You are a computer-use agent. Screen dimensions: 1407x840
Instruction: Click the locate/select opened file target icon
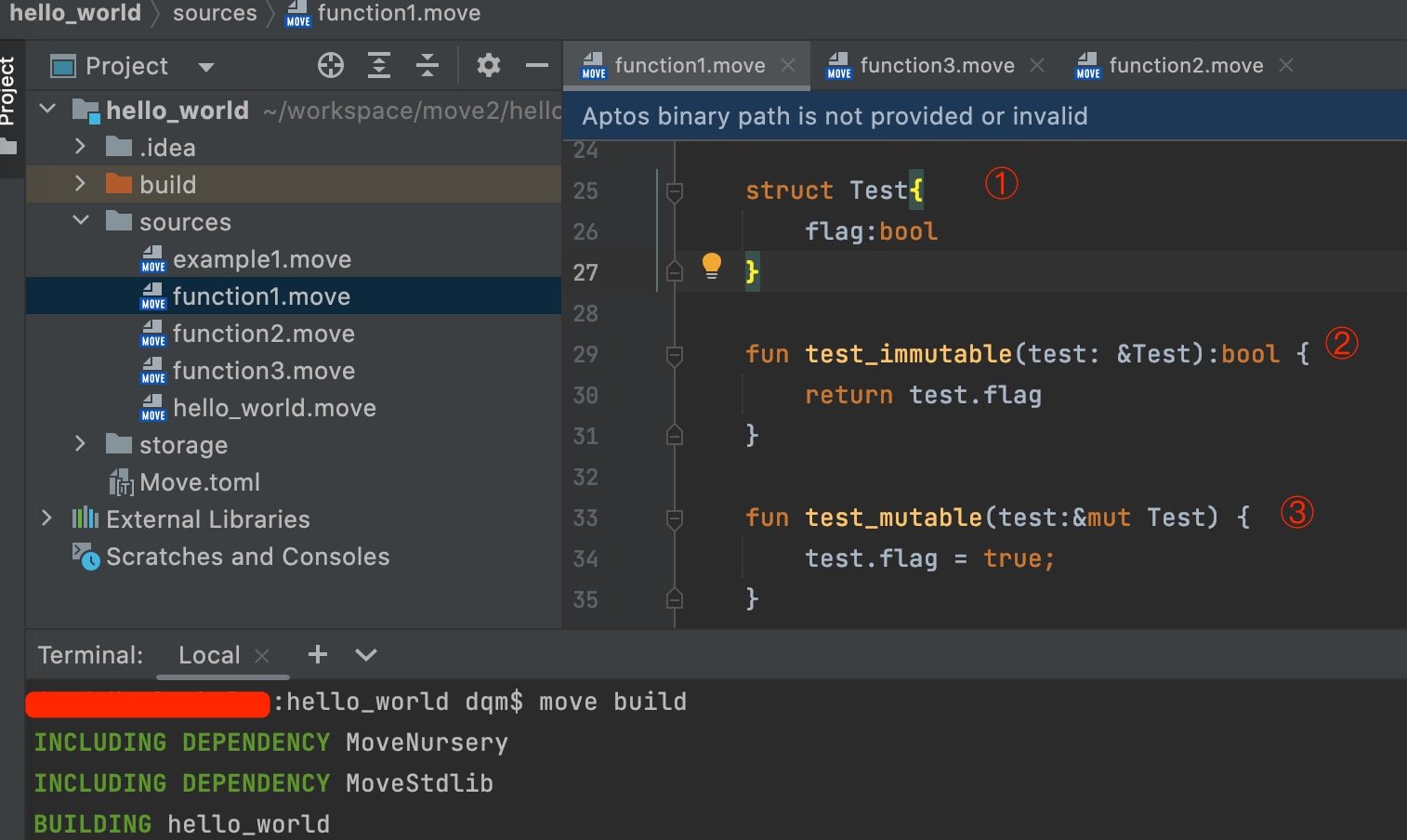tap(331, 65)
